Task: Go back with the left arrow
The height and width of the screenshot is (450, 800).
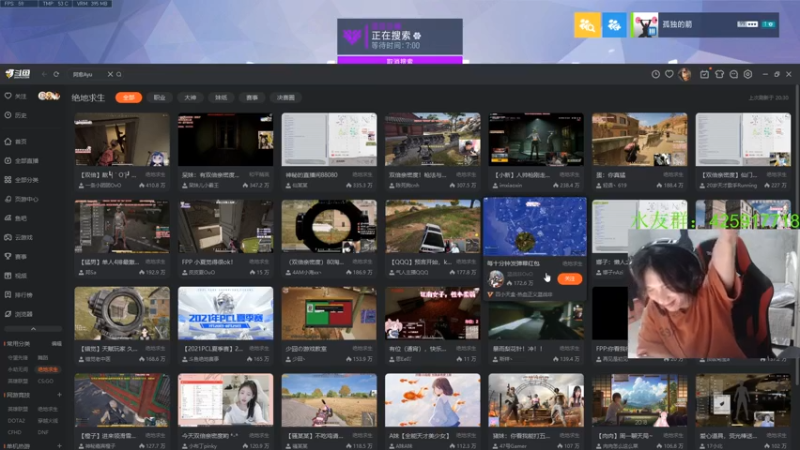Action: (x=44, y=74)
